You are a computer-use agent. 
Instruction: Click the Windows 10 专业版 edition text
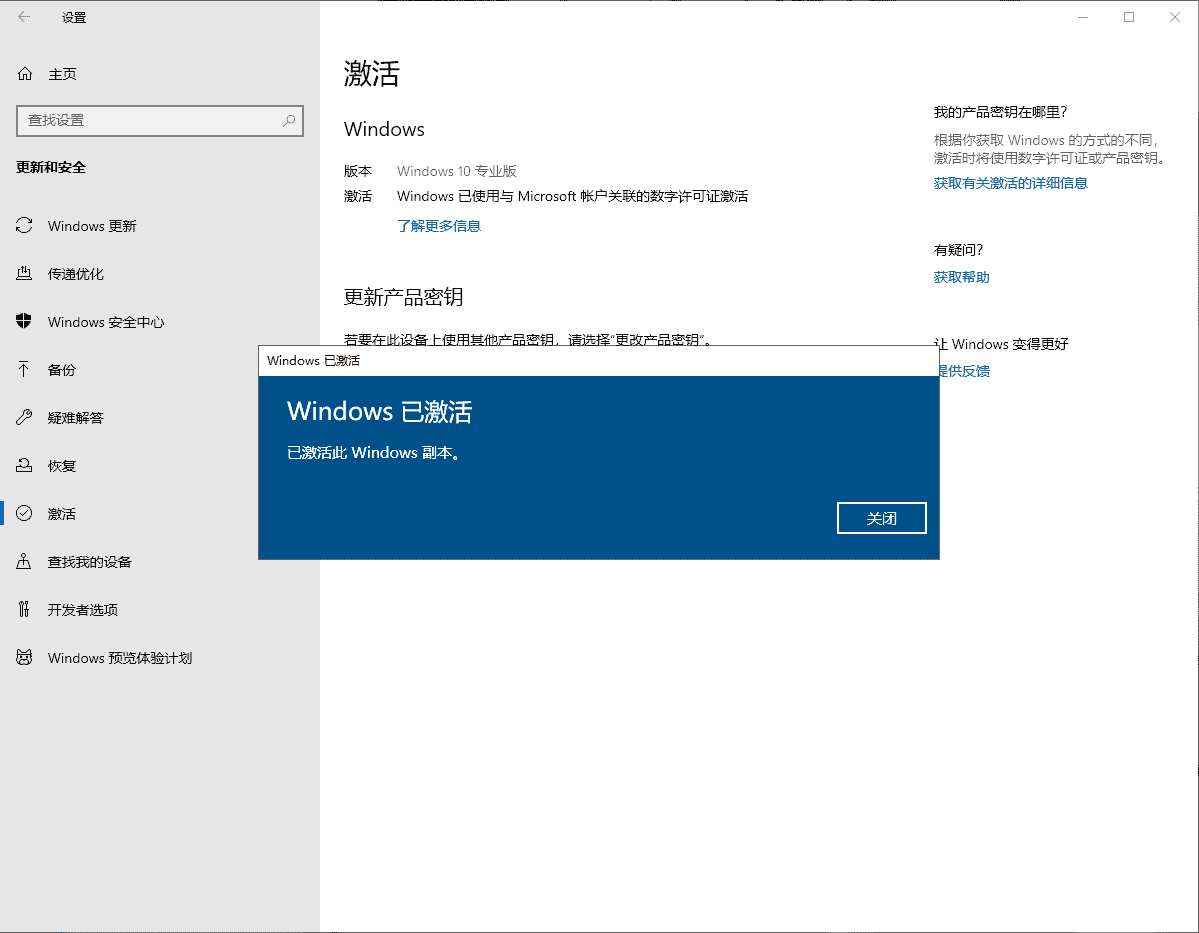[x=457, y=171]
